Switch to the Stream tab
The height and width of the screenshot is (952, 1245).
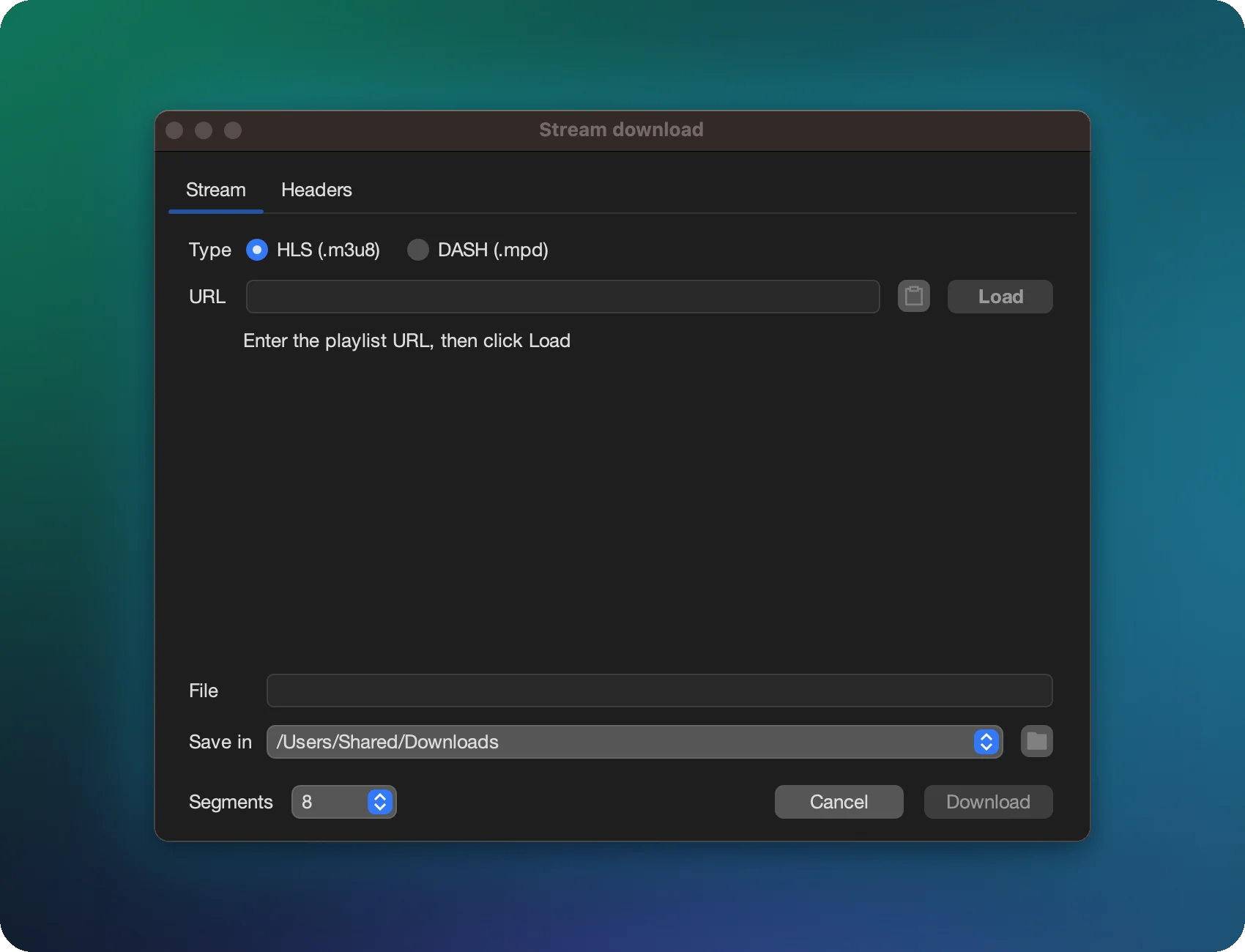[x=216, y=190]
